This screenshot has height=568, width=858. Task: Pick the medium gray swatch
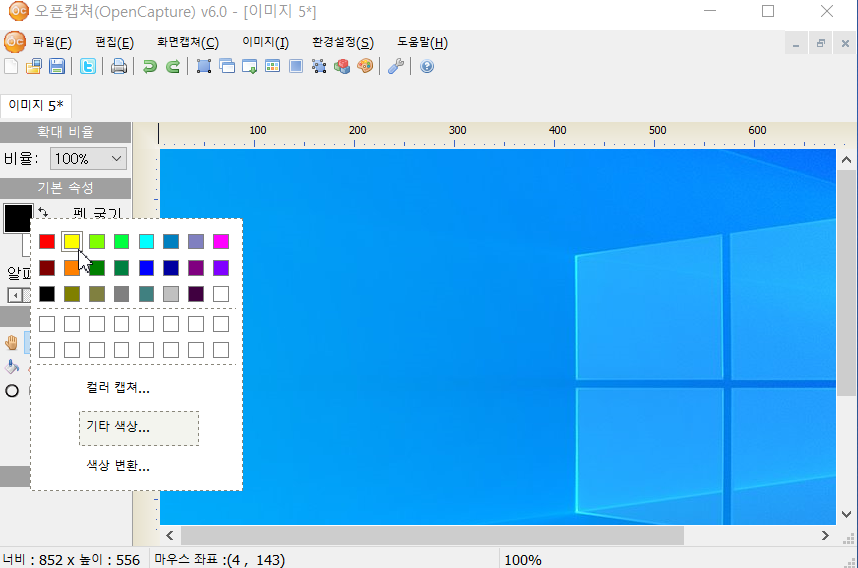pyautogui.click(x=121, y=294)
